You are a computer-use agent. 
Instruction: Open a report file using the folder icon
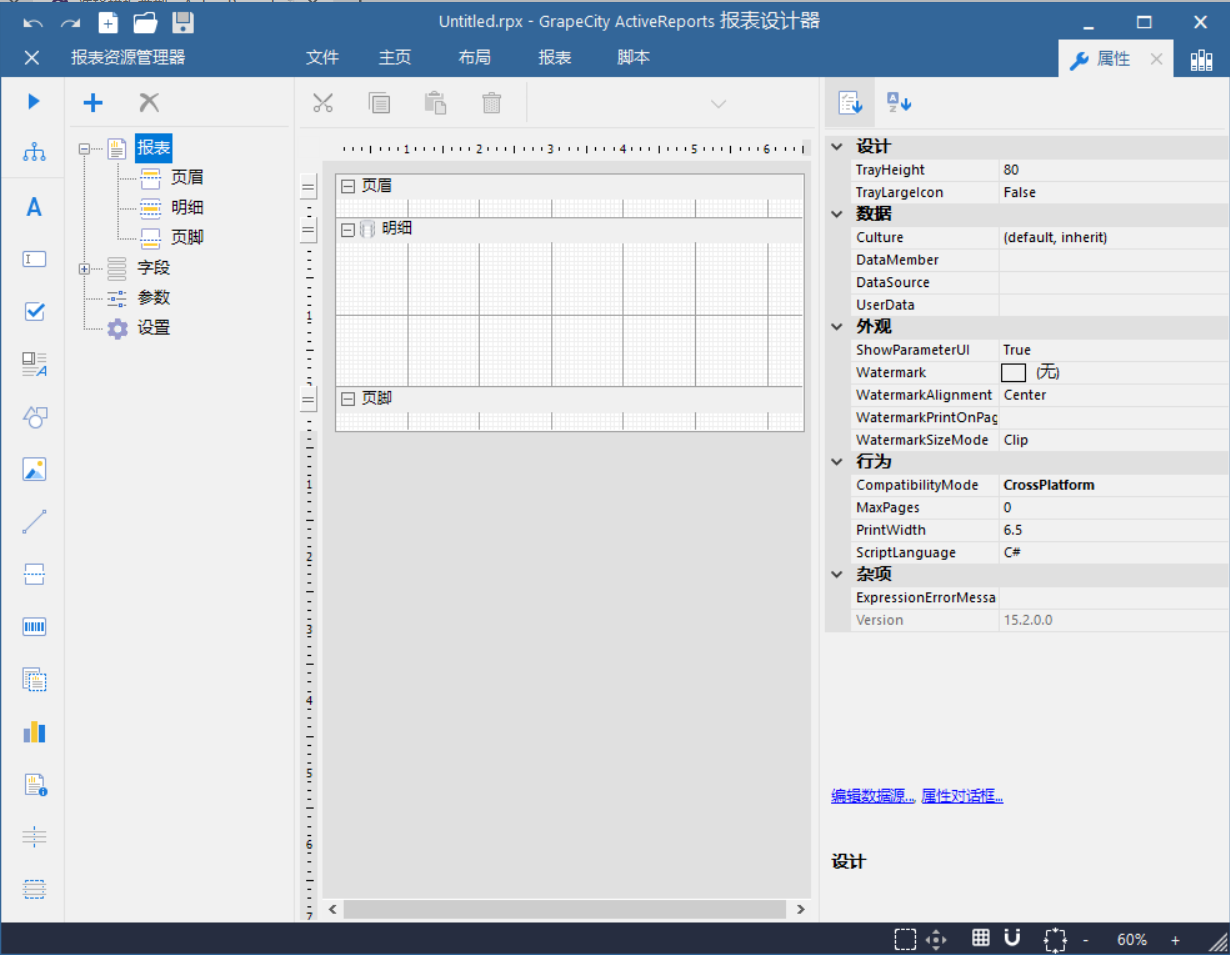145,23
